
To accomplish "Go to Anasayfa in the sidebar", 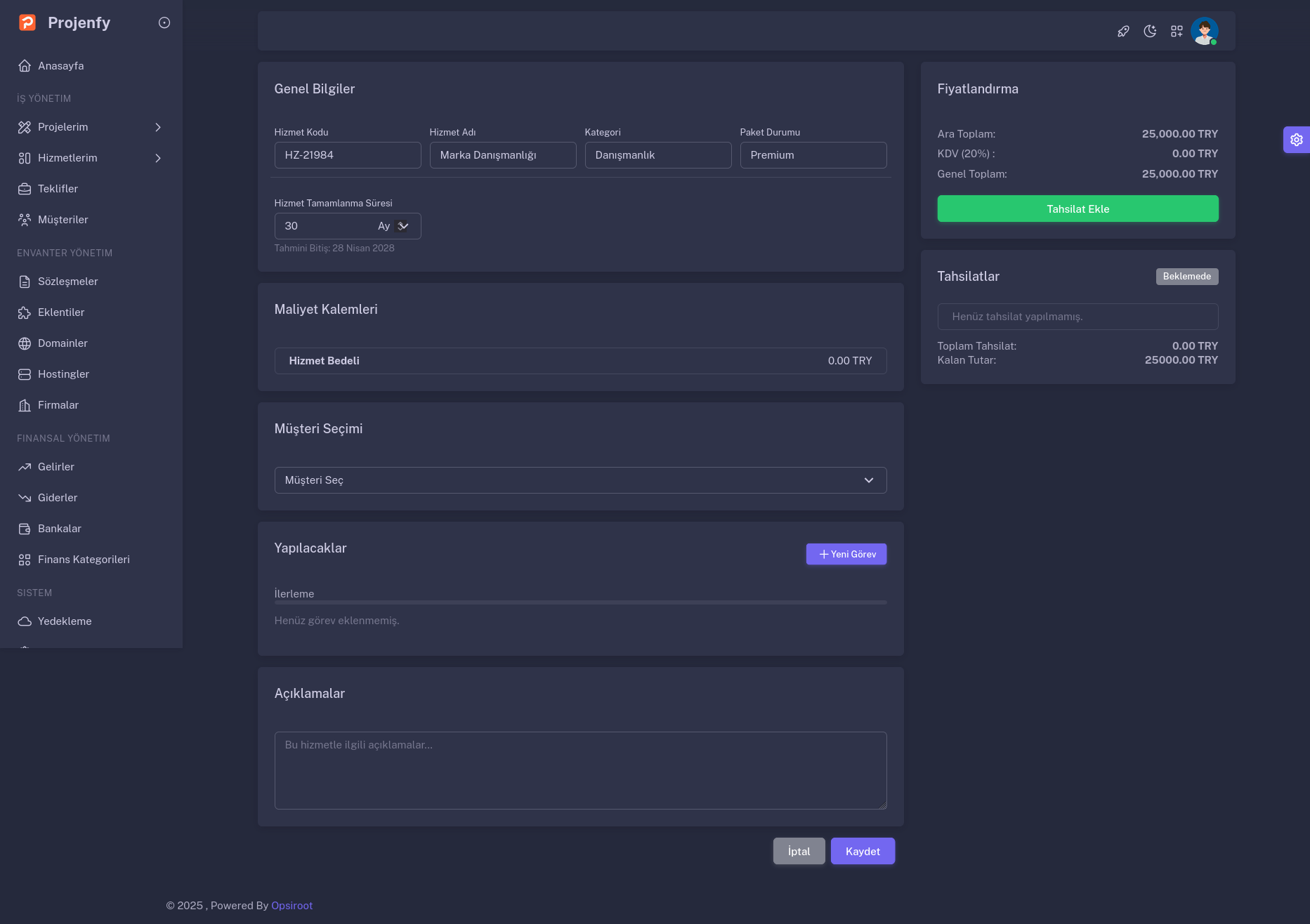I will coord(60,66).
